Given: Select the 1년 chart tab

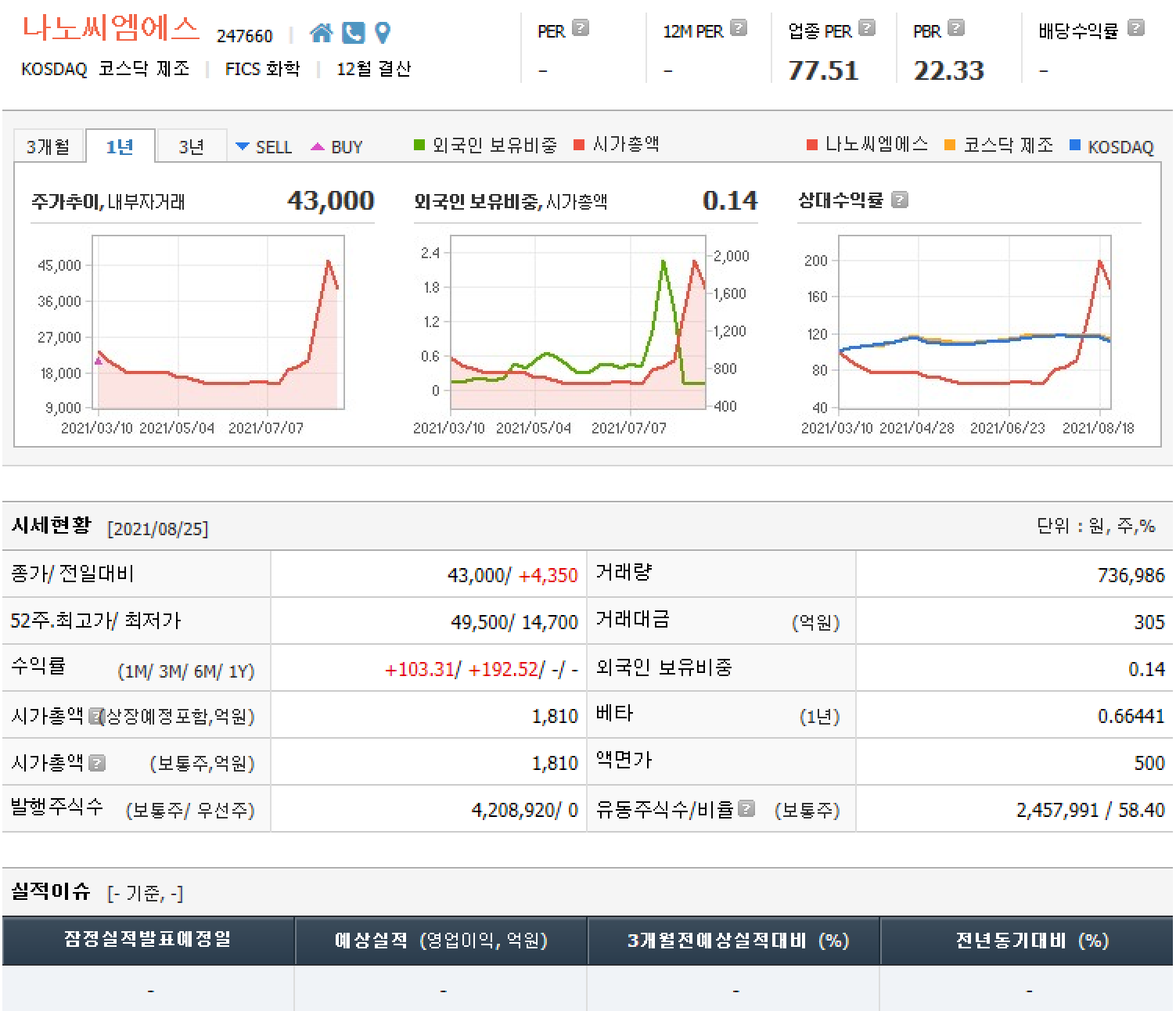Looking at the screenshot, I should (x=120, y=146).
